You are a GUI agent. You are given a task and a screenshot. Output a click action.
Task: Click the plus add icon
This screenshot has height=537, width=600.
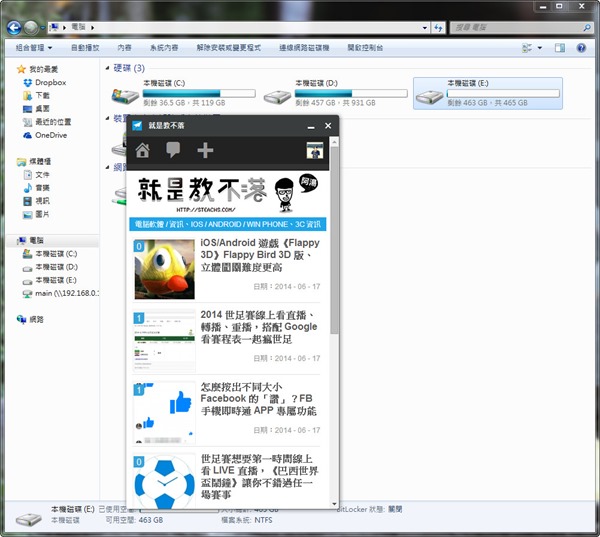click(205, 151)
